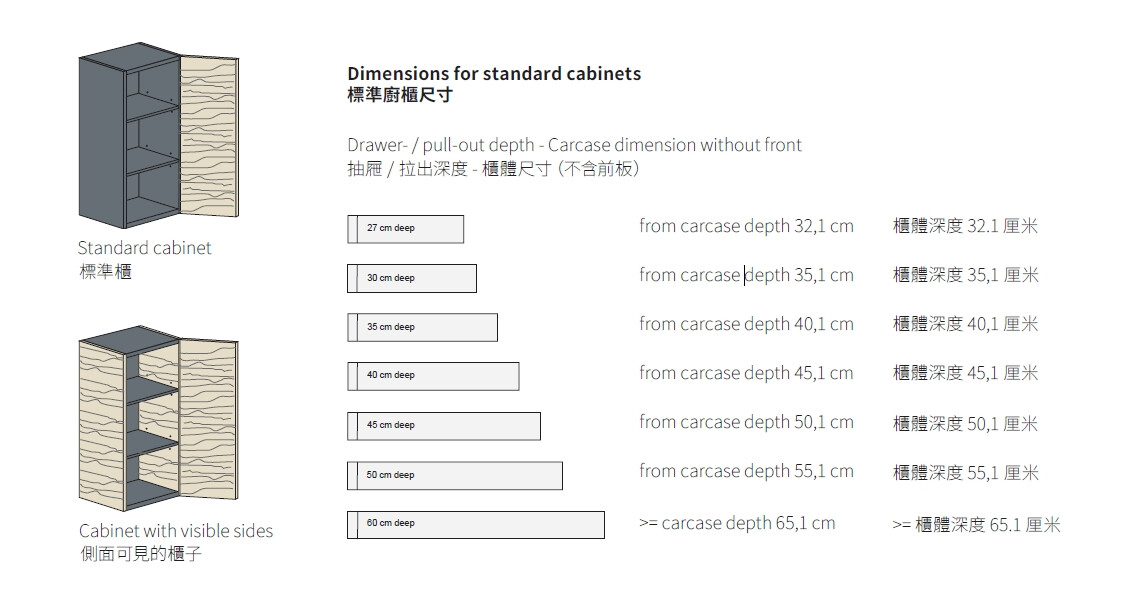Image resolution: width=1148 pixels, height=608 pixels.
Task: Click 'from carcase depth 45,1 cm' text
Action: click(746, 373)
